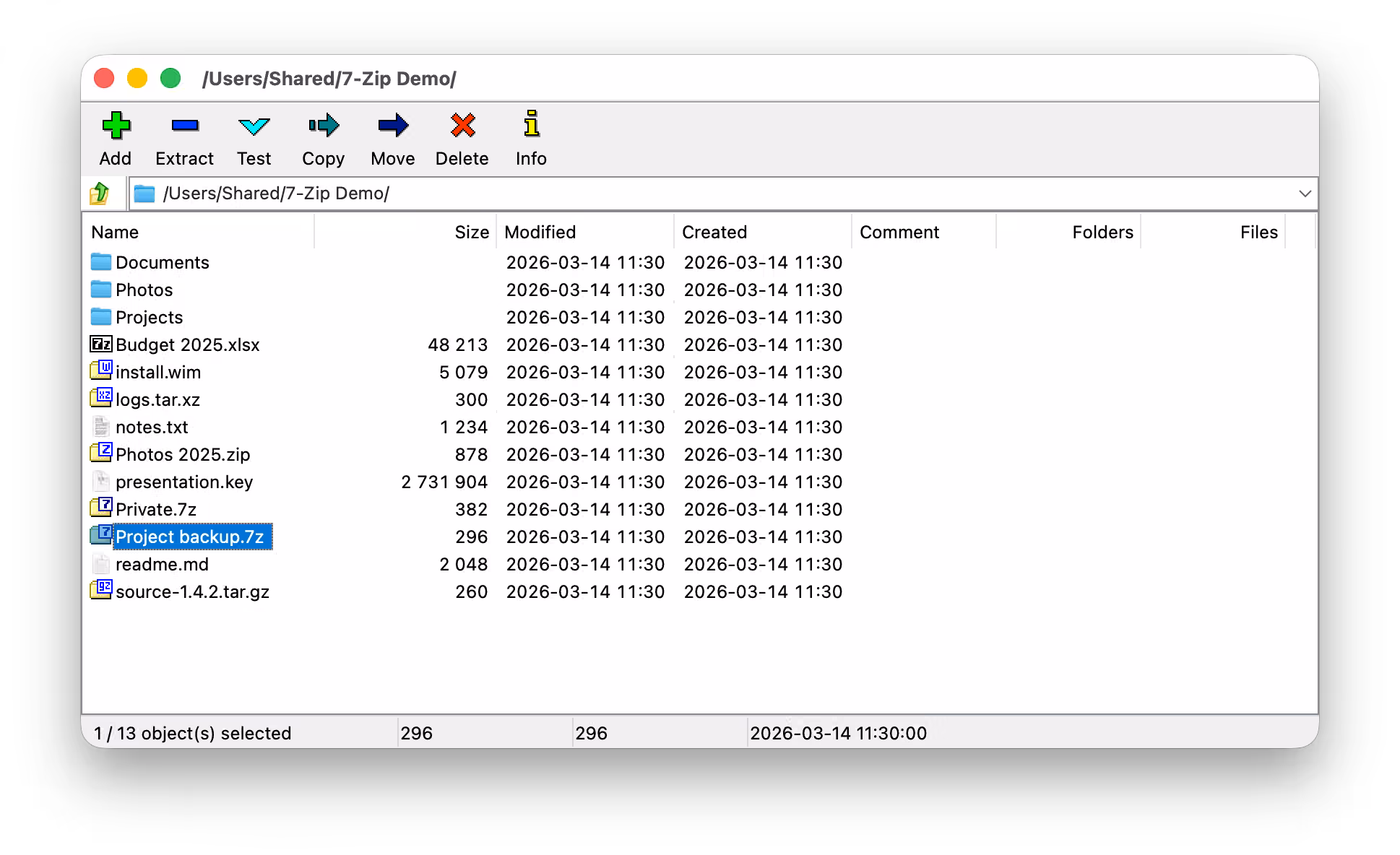The width and height of the screenshot is (1400, 855).
Task: Click the Private.7z archive icon
Action: [x=101, y=508]
